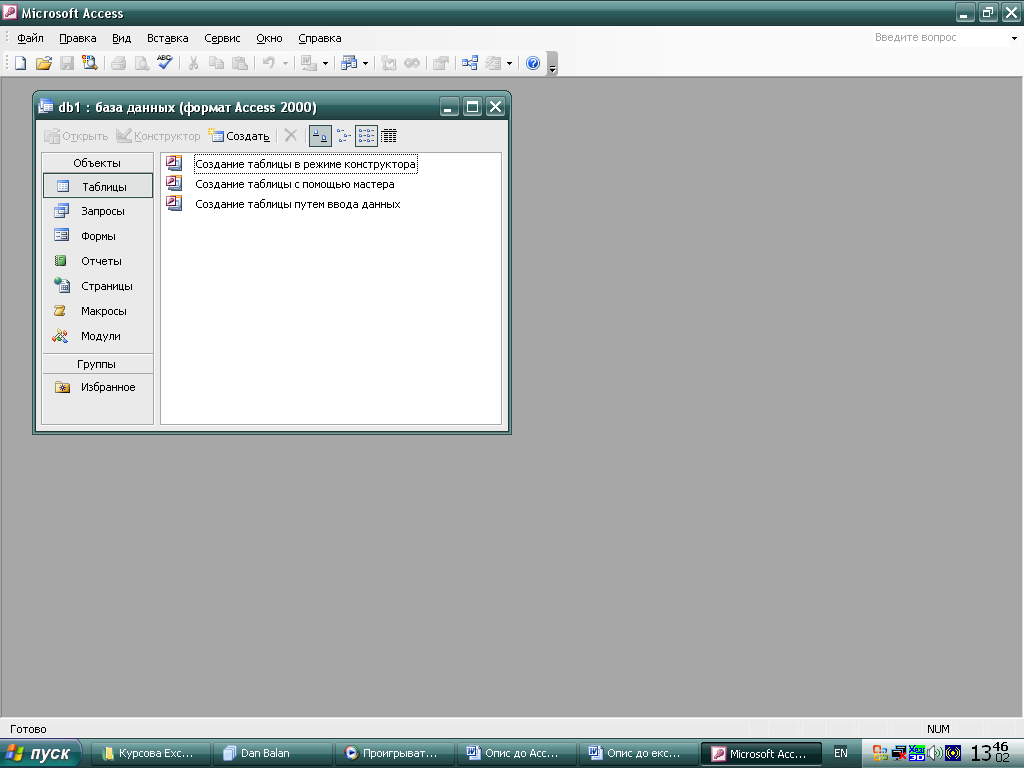Expand the Office Links dropdown arrow
This screenshot has width=1024, height=768.
325,63
